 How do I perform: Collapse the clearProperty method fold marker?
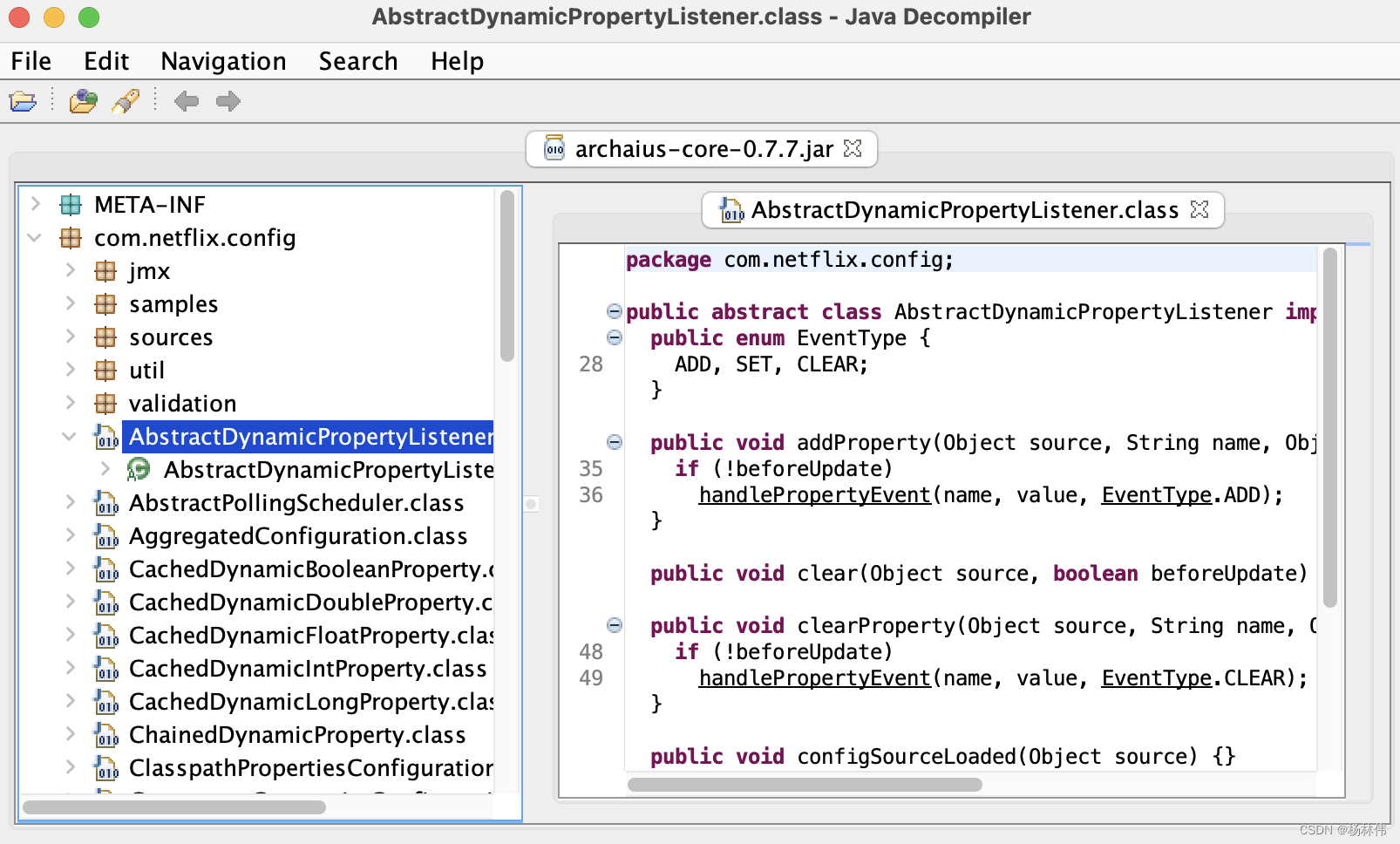pos(615,625)
